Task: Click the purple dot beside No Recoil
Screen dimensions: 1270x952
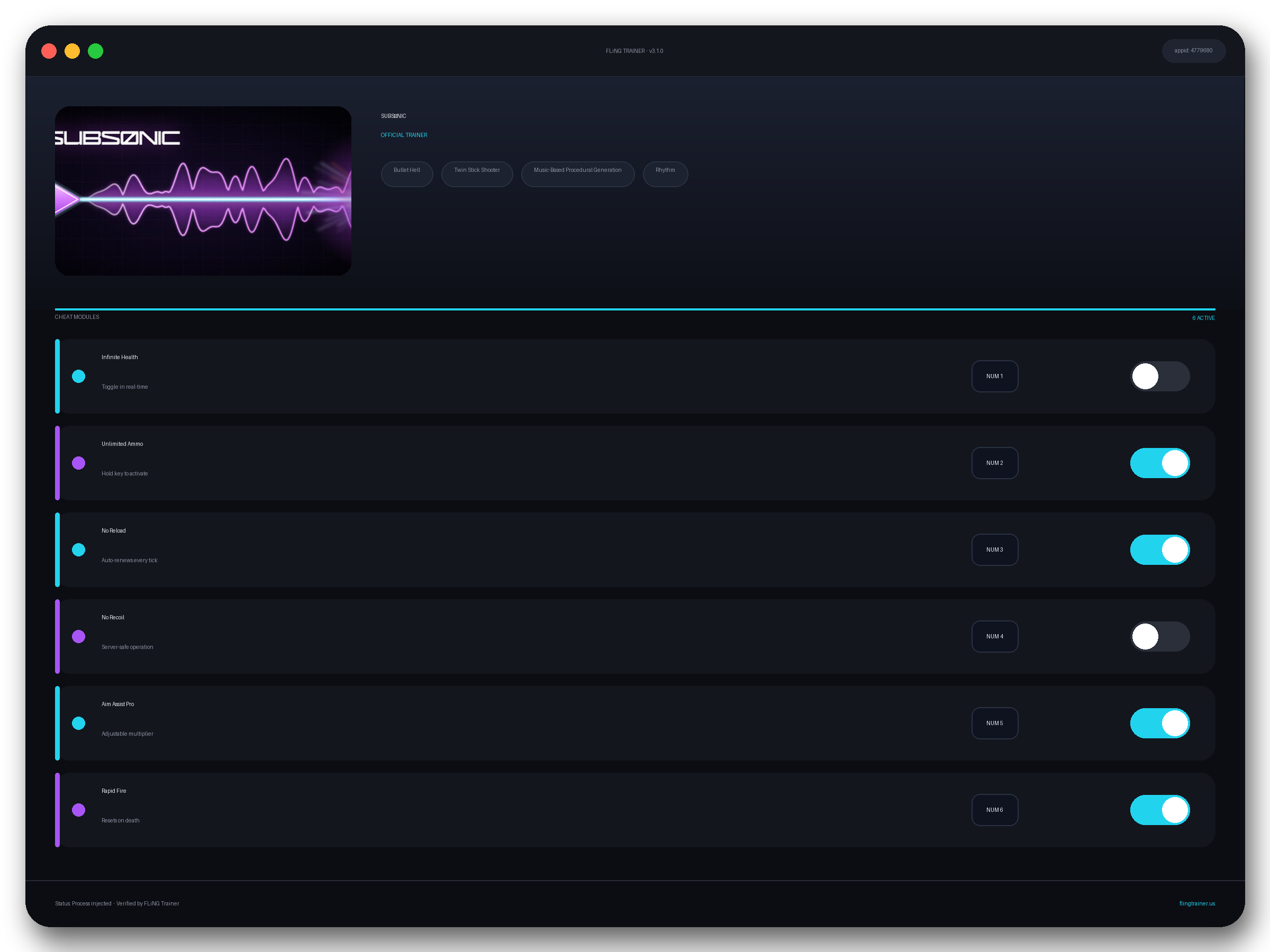Action: coord(79,636)
